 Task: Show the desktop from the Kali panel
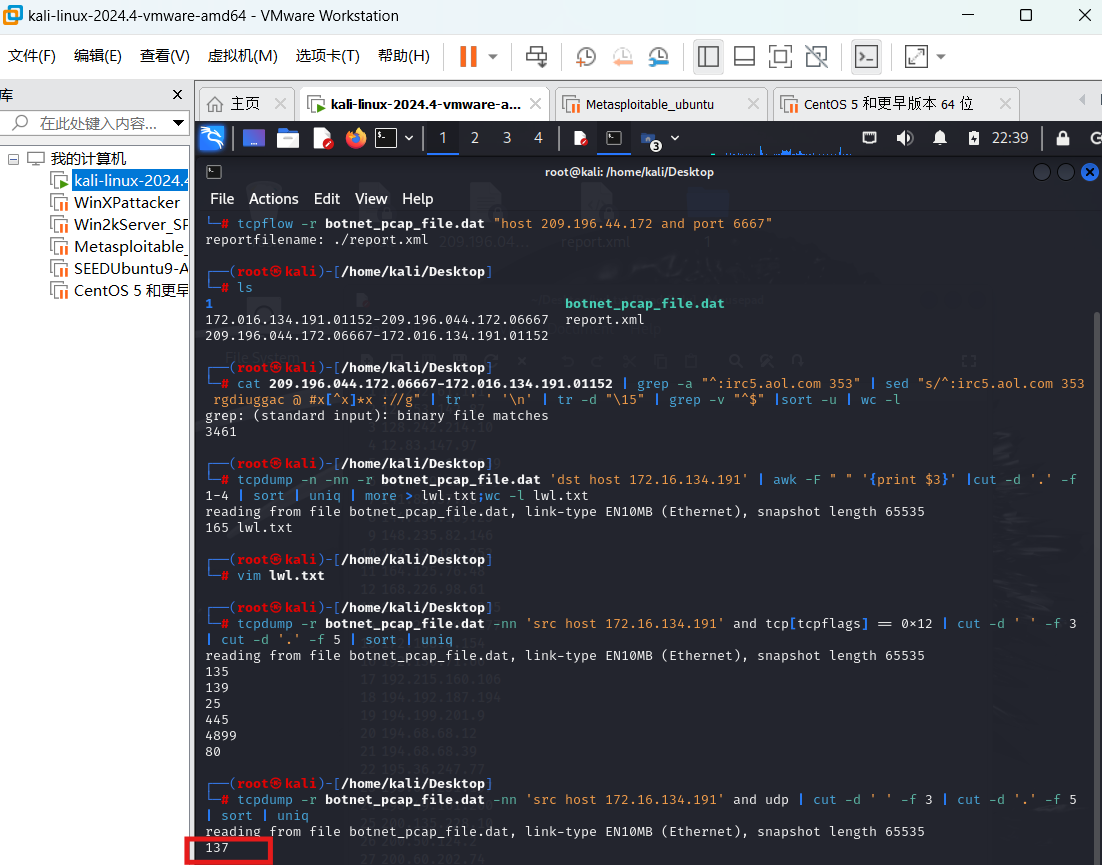tap(254, 138)
